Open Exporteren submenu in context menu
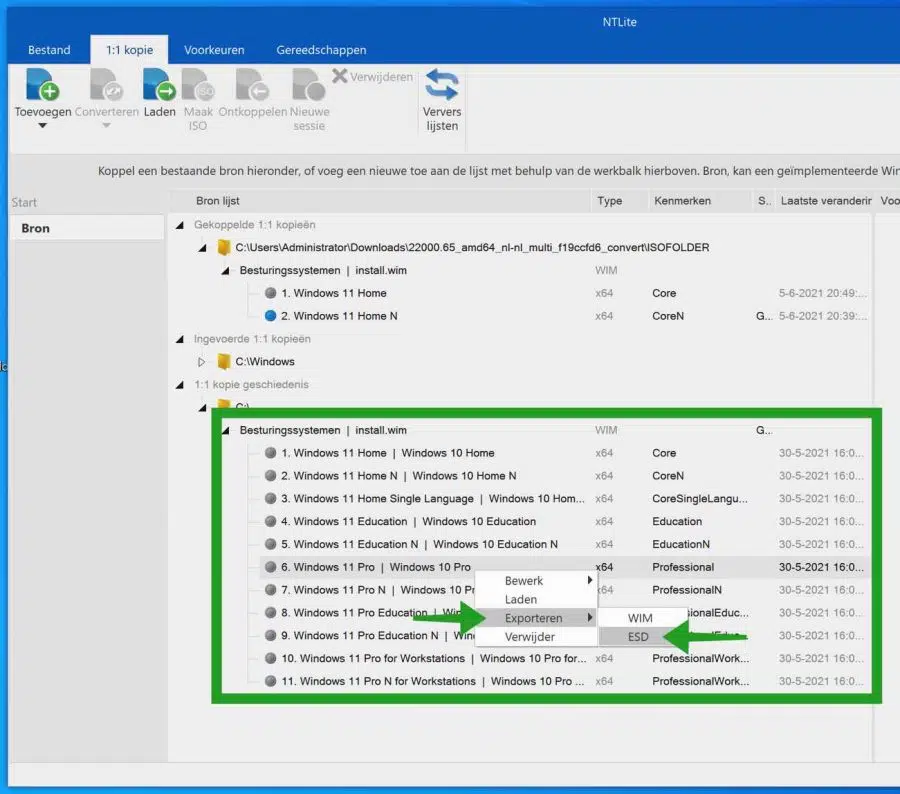 [536, 618]
